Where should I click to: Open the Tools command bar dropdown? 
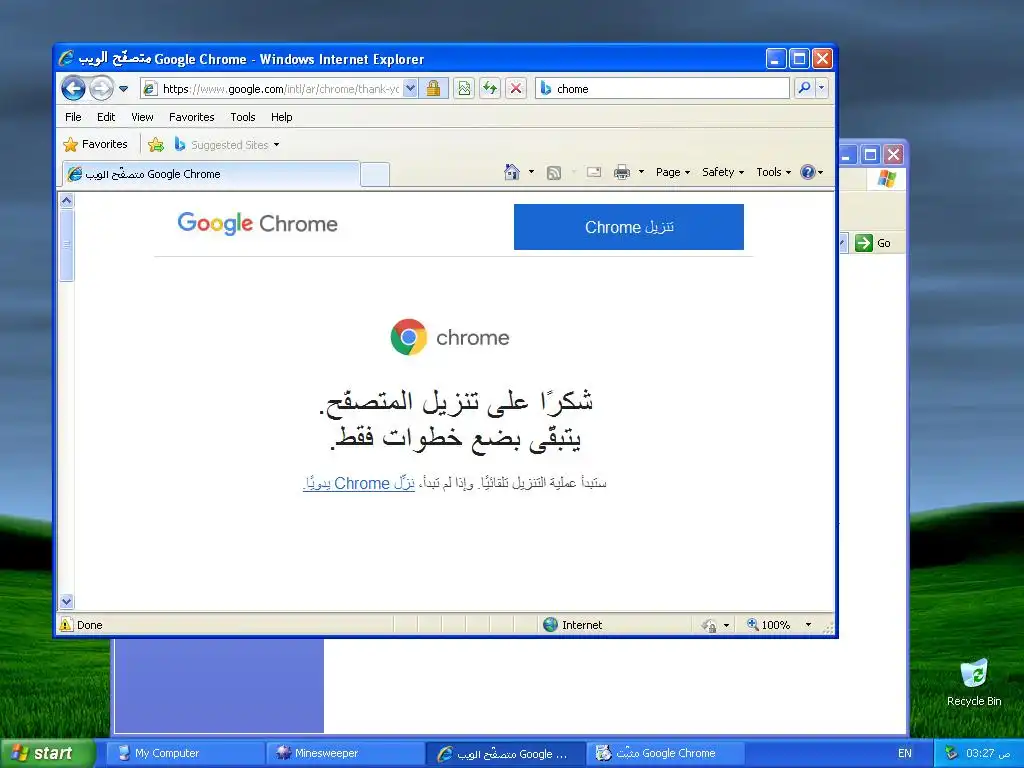pyautogui.click(x=773, y=172)
